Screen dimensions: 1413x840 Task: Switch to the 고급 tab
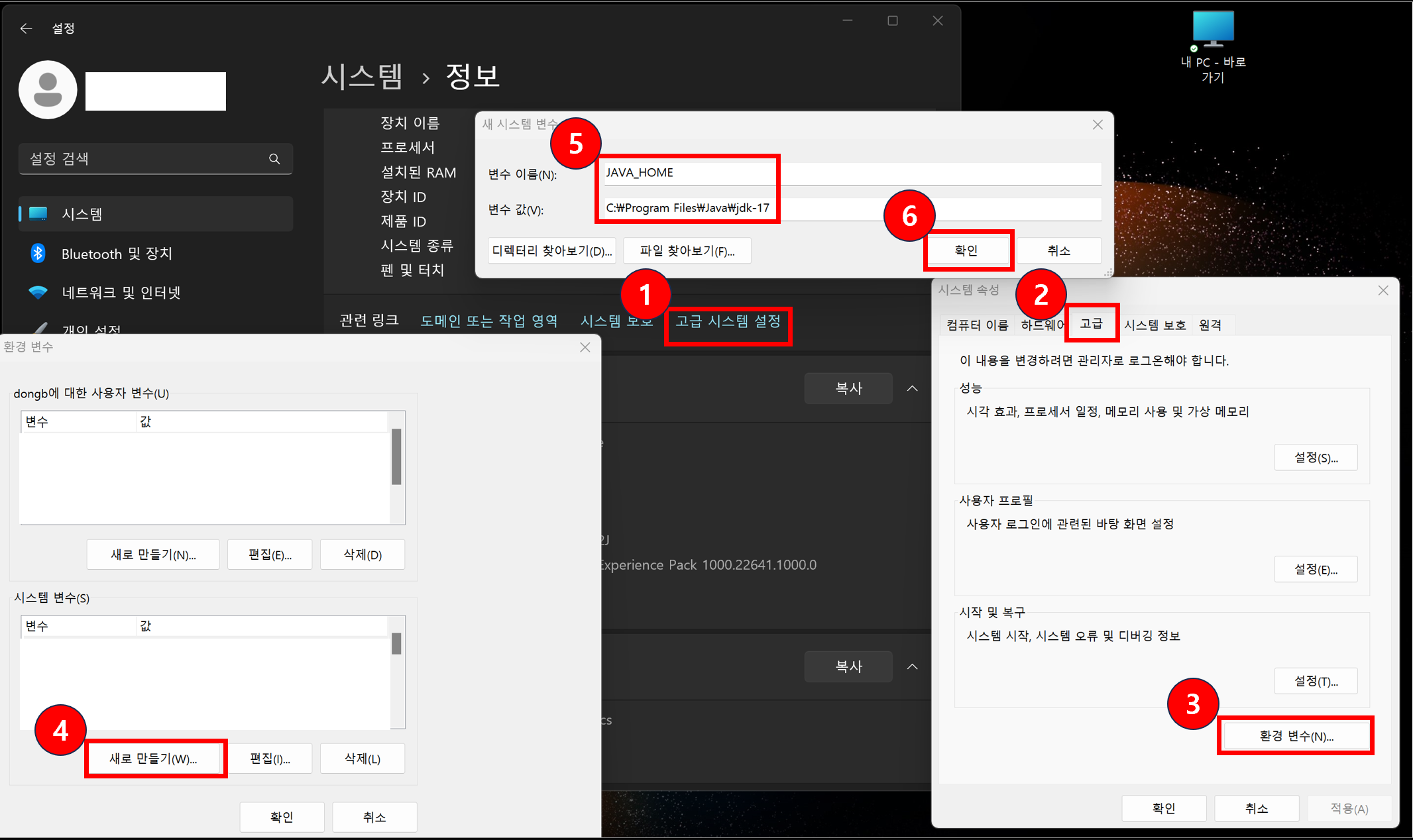tap(1091, 323)
